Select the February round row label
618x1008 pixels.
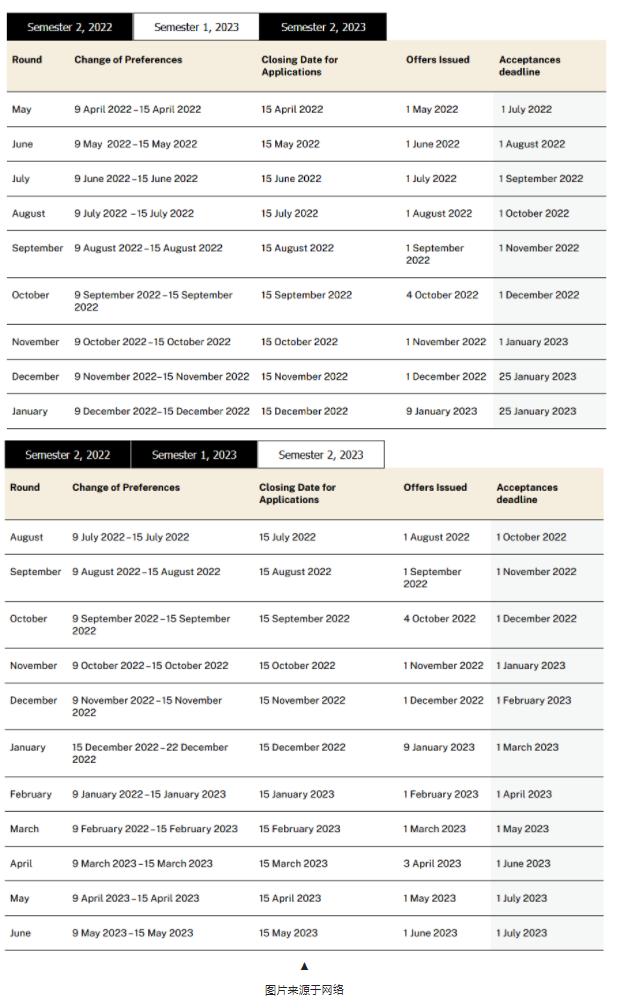(31, 794)
